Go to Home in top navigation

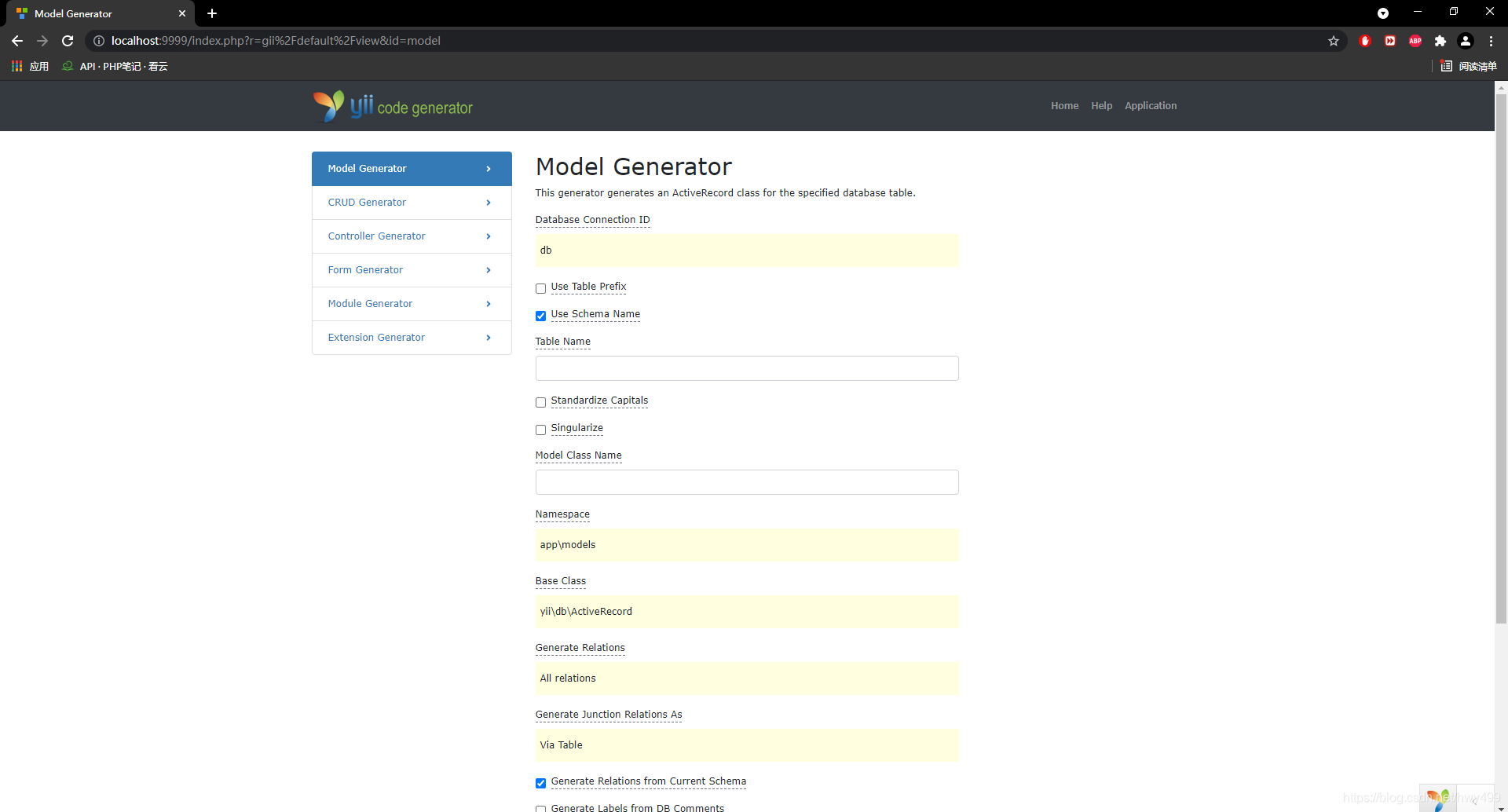[1064, 106]
